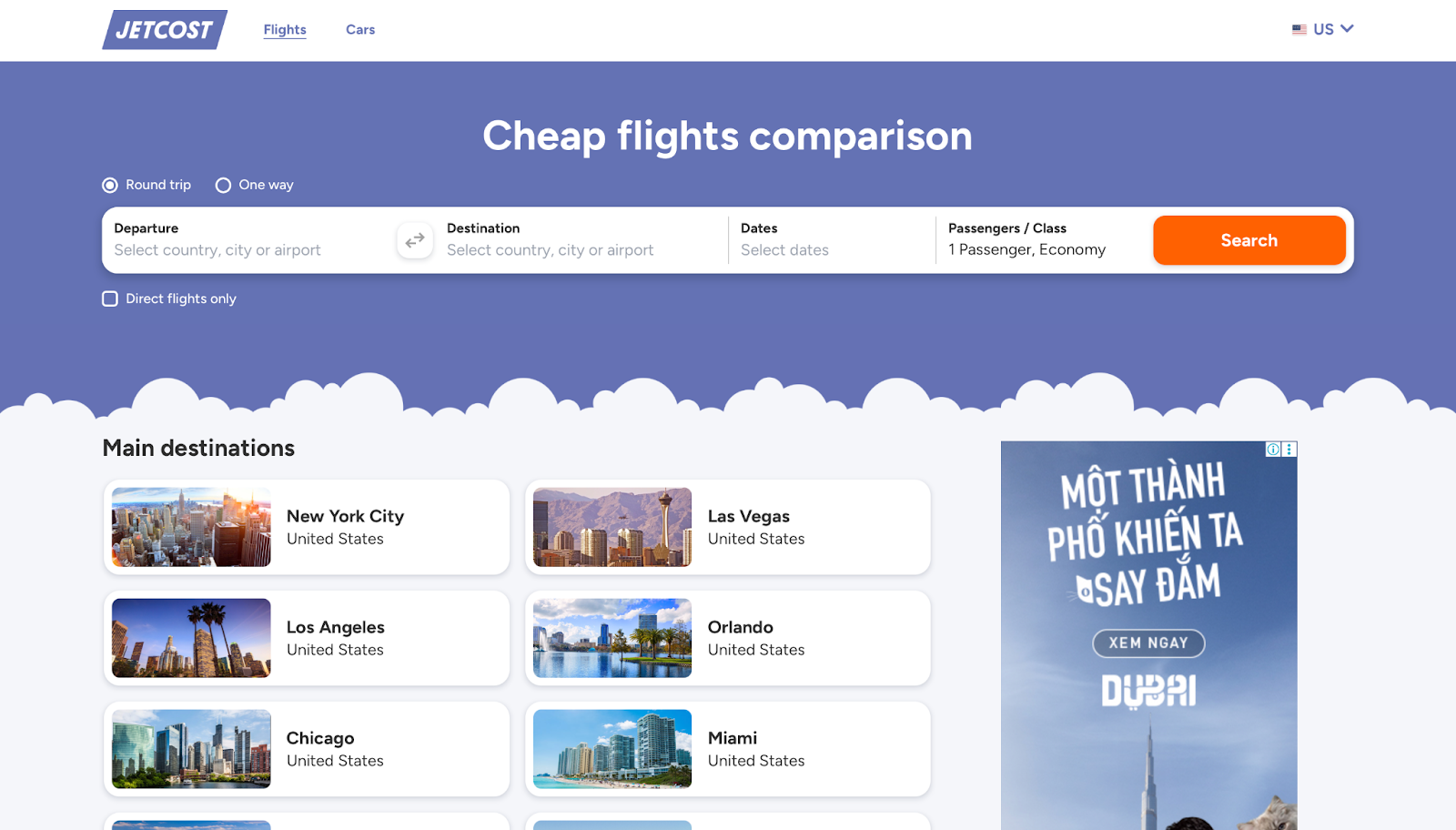This screenshot has width=1456, height=830.
Task: Open the New York City destination card
Action: pos(307,528)
